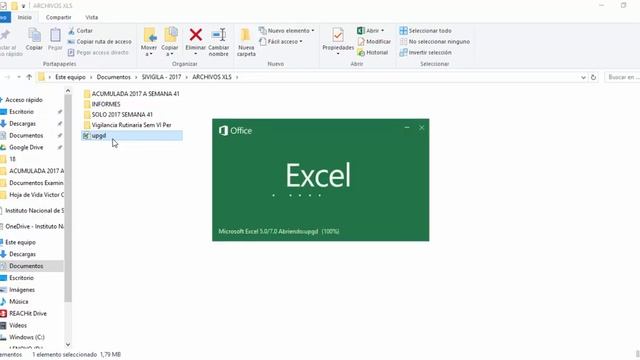
Task: Select Acceso rápido in navigation pane
Action: pyautogui.click(x=24, y=100)
